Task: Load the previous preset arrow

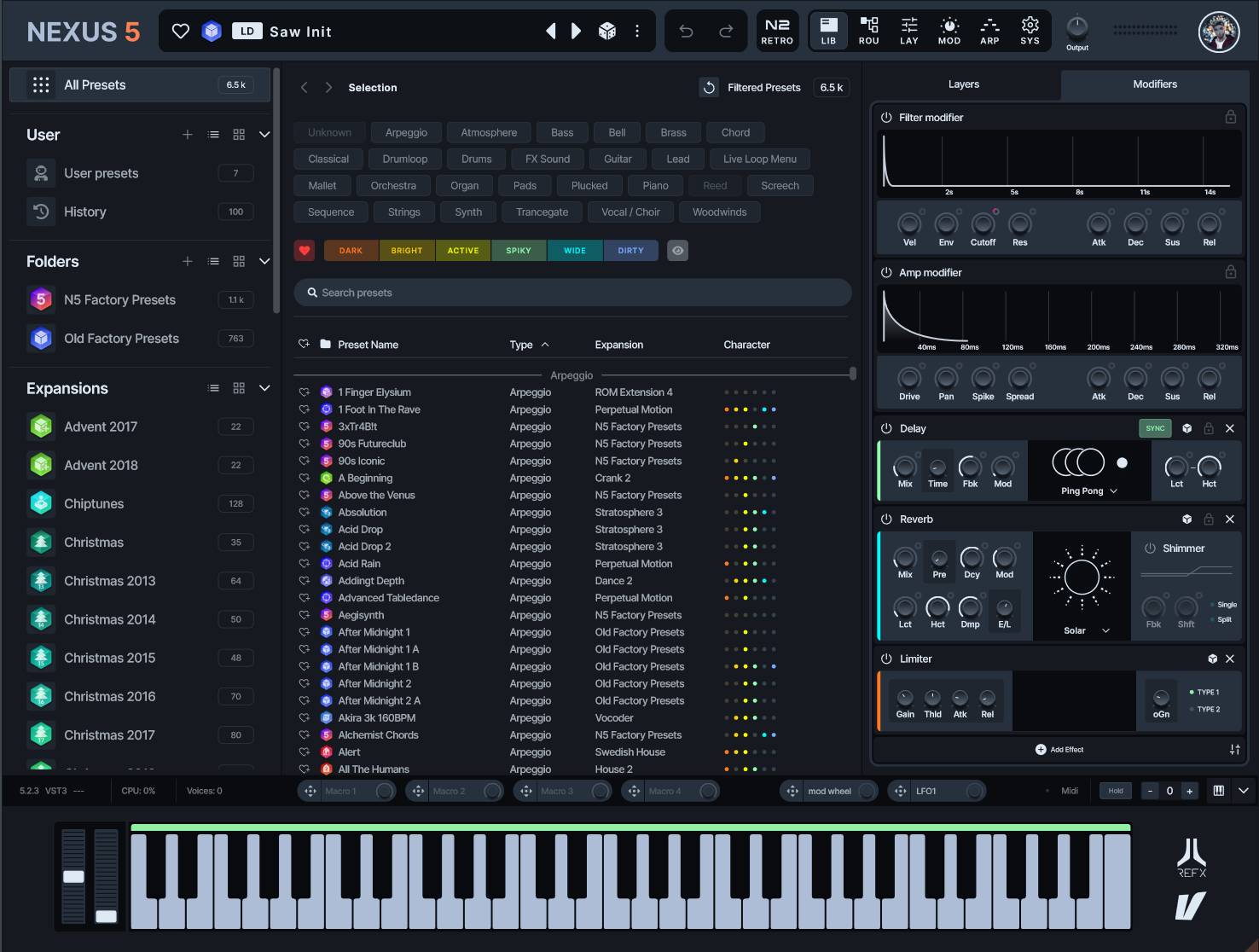Action: (x=551, y=32)
